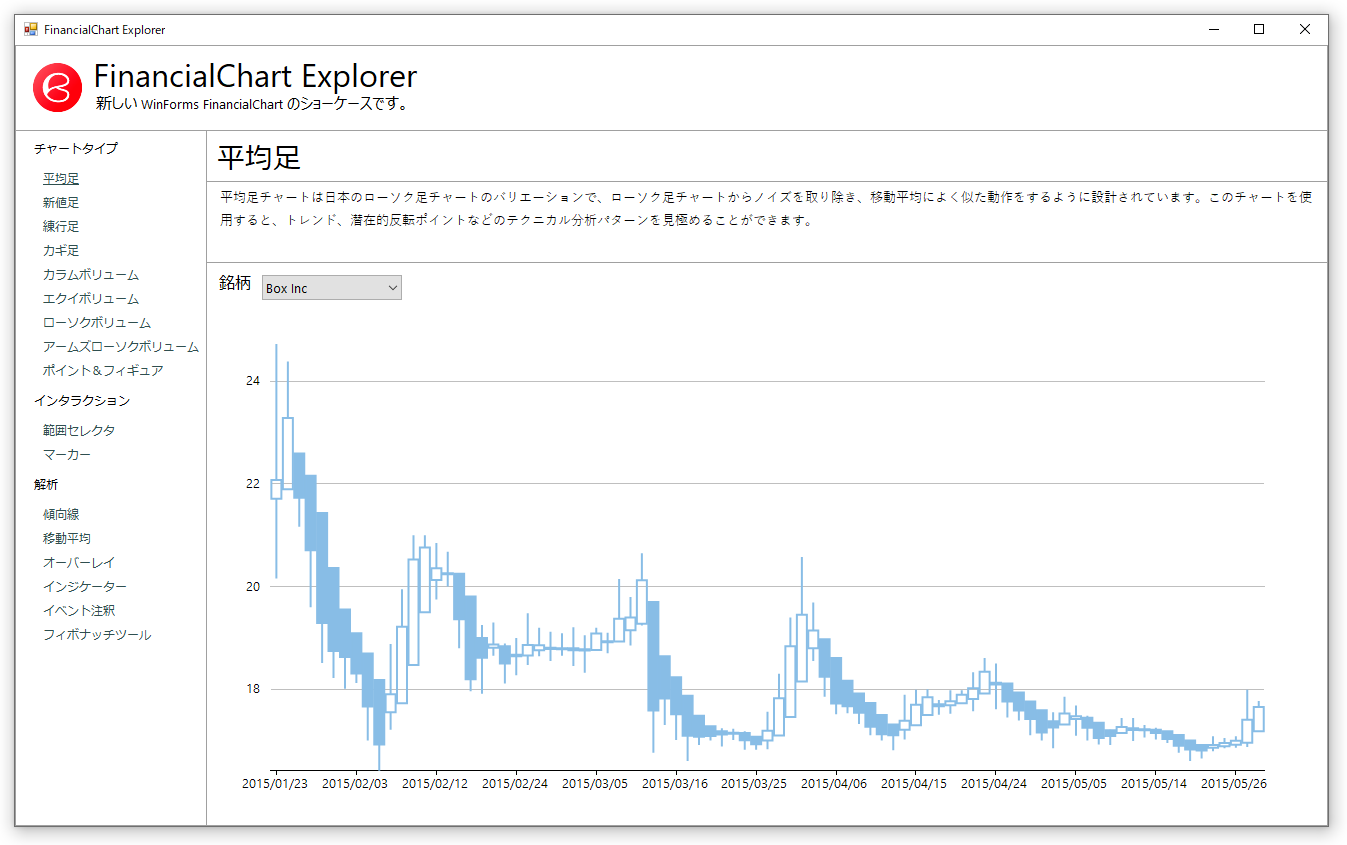Click the large 平均足 page heading

[x=259, y=158]
